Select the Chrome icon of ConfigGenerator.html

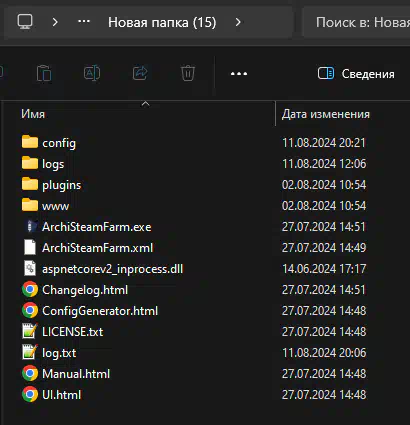tap(30, 311)
